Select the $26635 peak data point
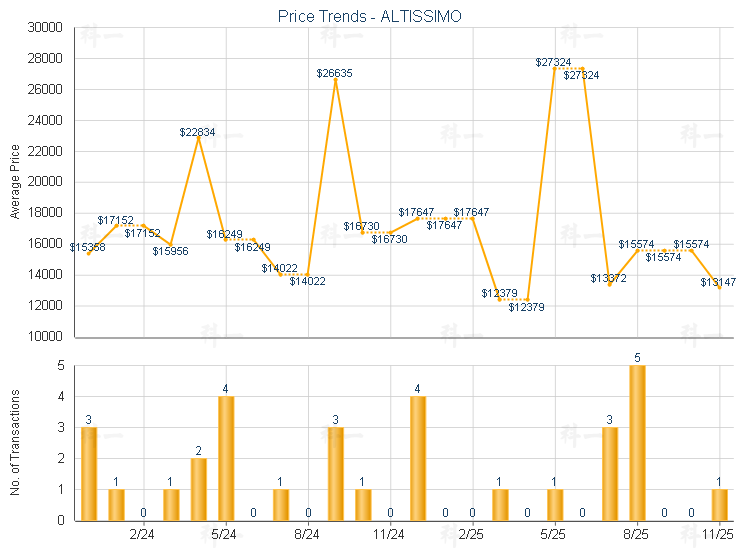Screen dimensions: 740x550 (x=336, y=79)
